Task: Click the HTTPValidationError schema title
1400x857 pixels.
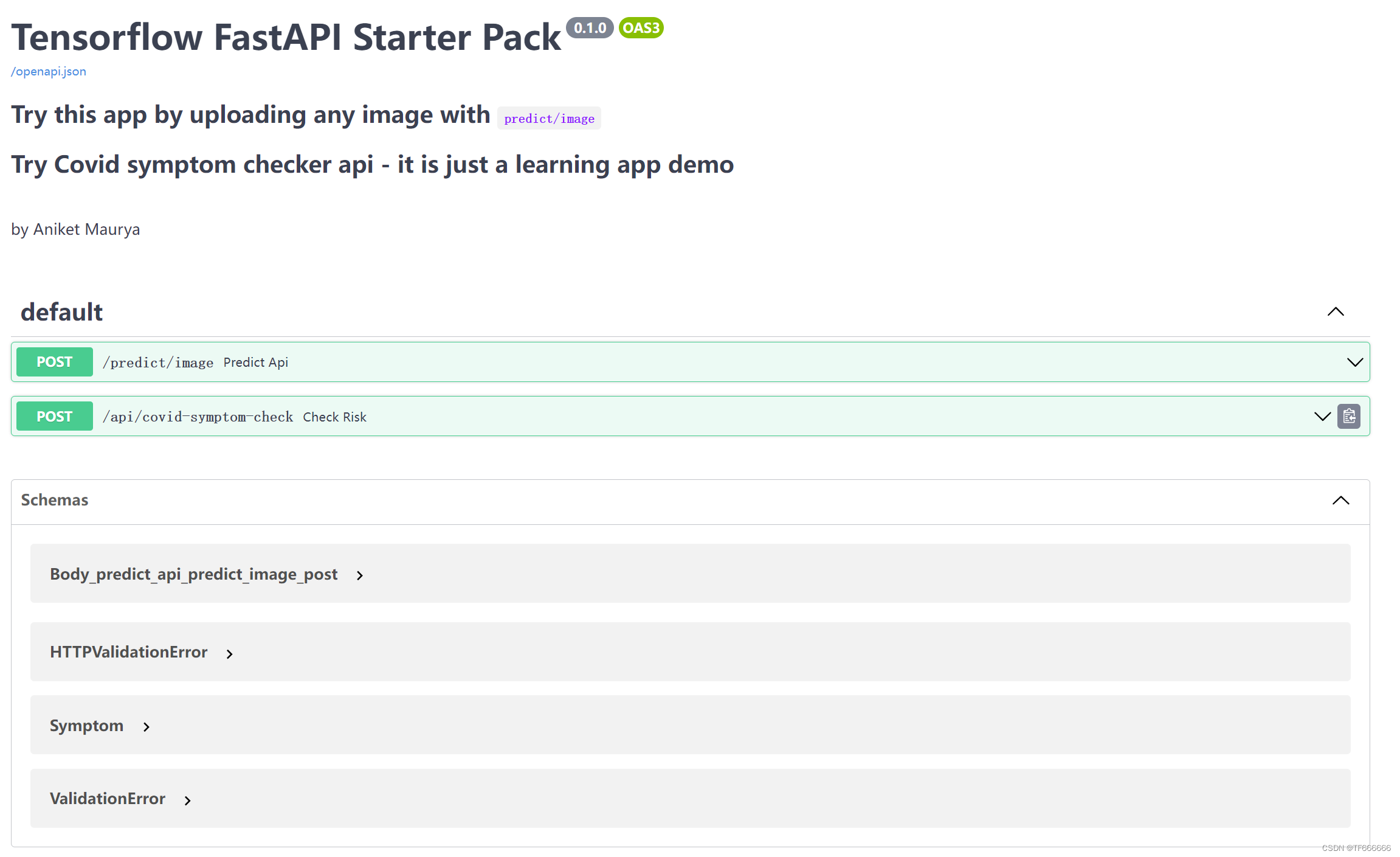Action: tap(128, 652)
